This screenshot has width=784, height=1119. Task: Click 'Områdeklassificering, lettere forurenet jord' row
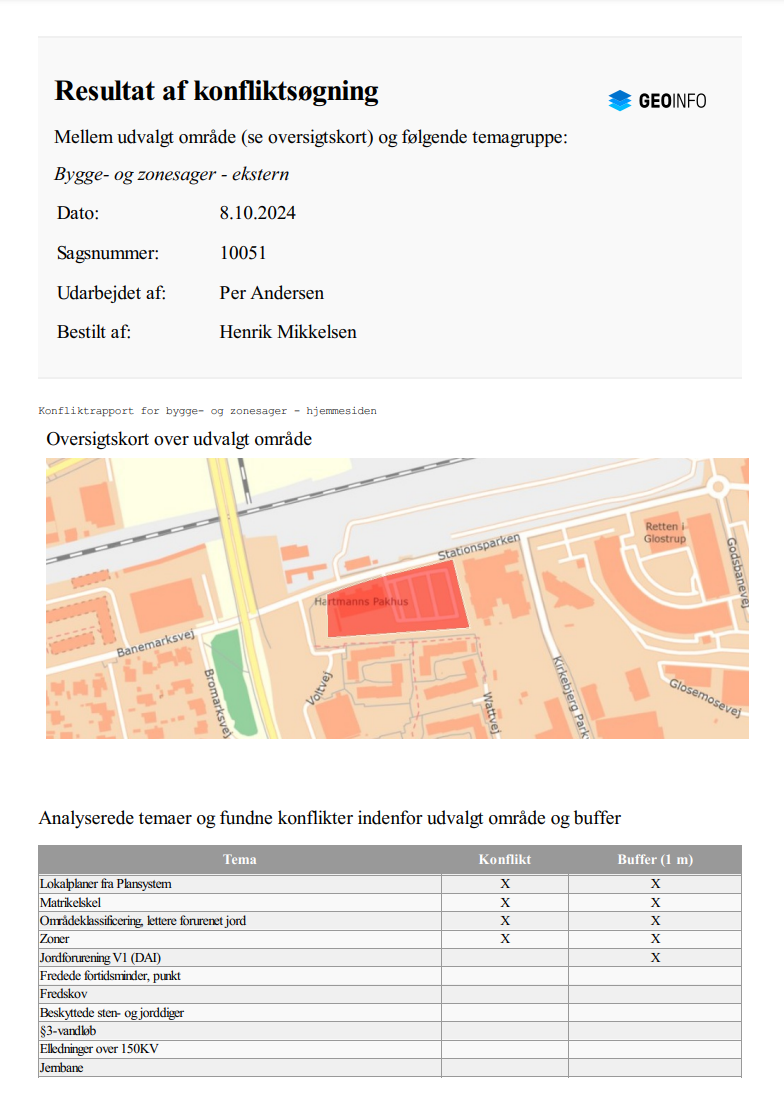coord(390,921)
